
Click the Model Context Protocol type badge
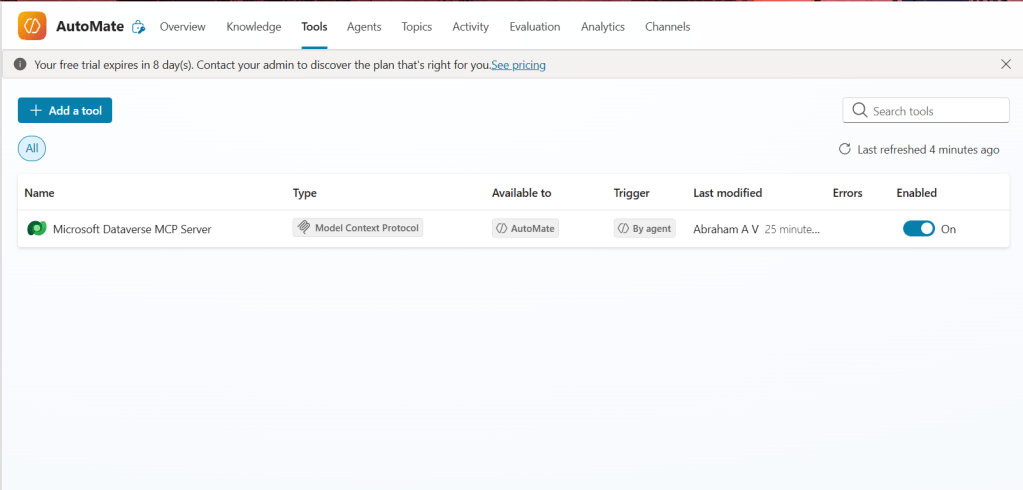(x=358, y=228)
